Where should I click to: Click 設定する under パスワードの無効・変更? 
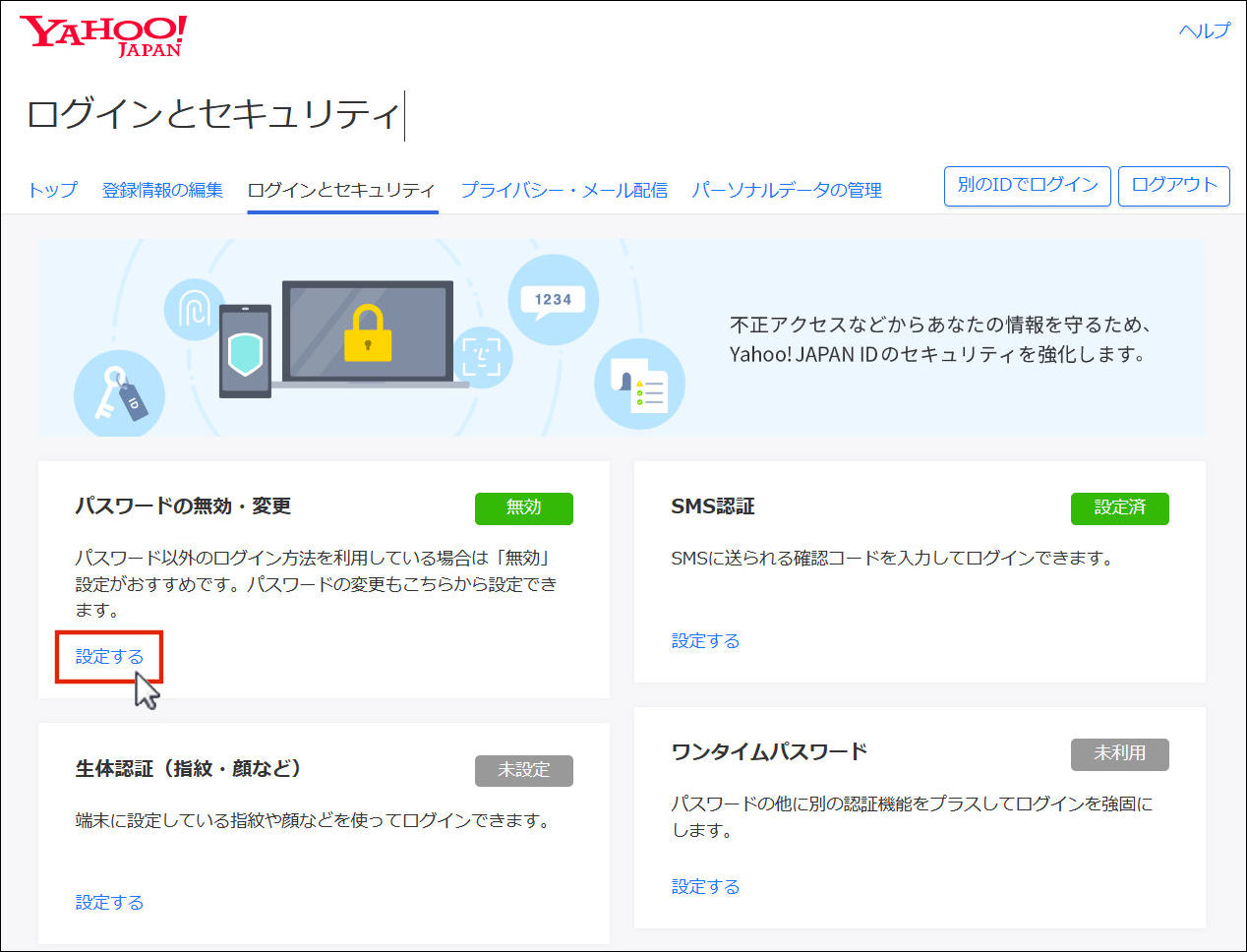click(x=109, y=657)
